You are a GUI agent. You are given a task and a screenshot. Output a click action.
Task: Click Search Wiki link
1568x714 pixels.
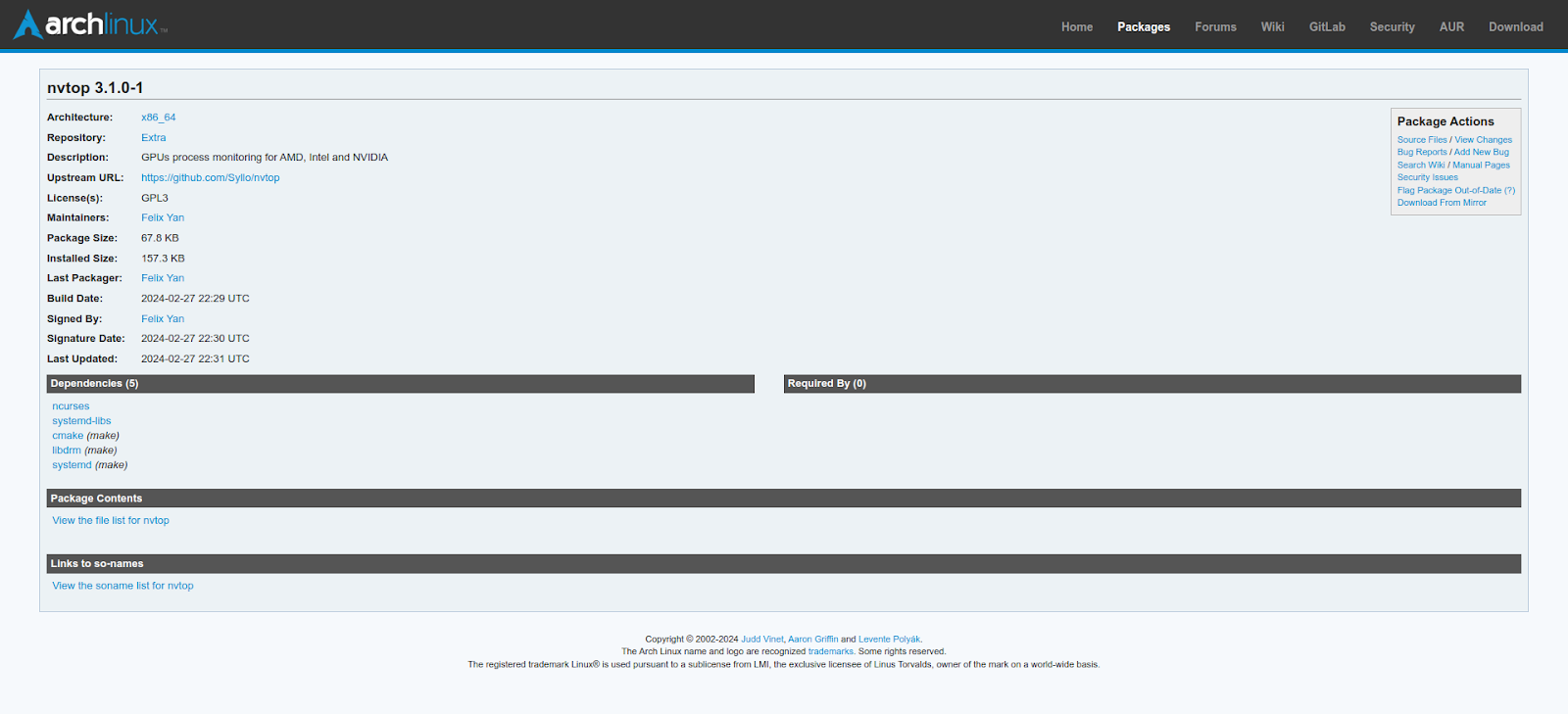[1421, 166]
